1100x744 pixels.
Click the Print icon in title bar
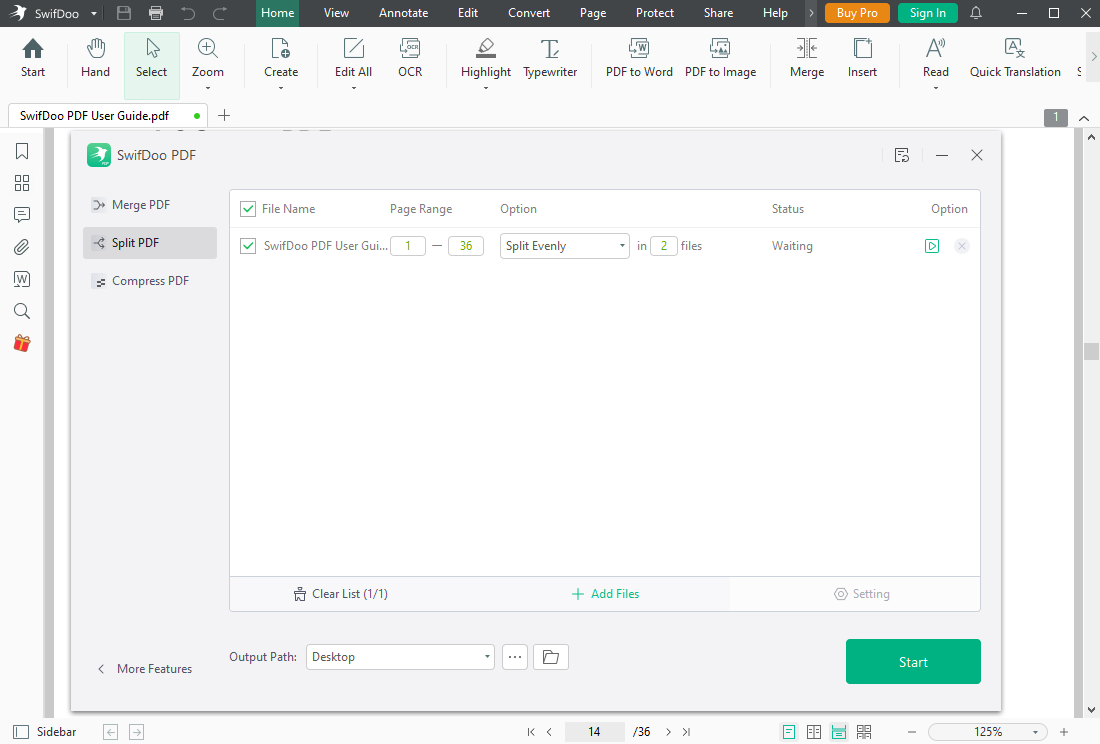point(156,13)
